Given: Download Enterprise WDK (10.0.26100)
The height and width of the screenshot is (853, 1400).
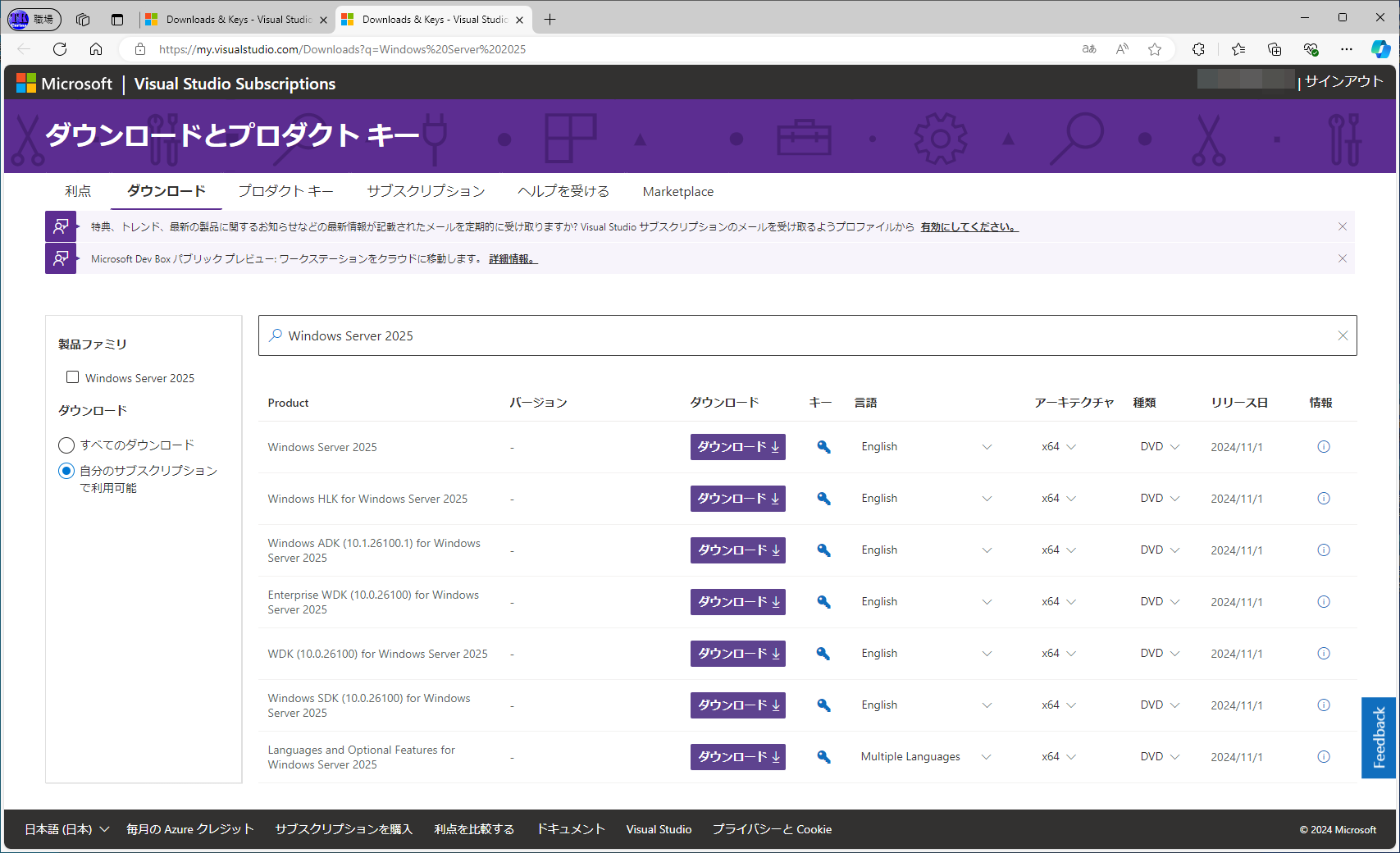Looking at the screenshot, I should [738, 602].
